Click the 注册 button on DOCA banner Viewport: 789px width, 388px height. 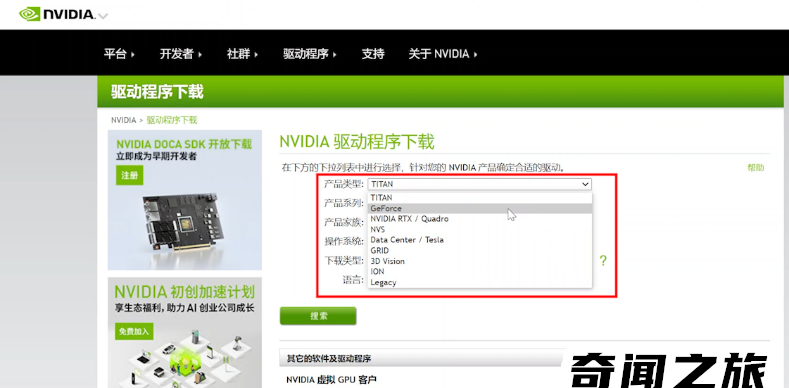pyautogui.click(x=129, y=175)
